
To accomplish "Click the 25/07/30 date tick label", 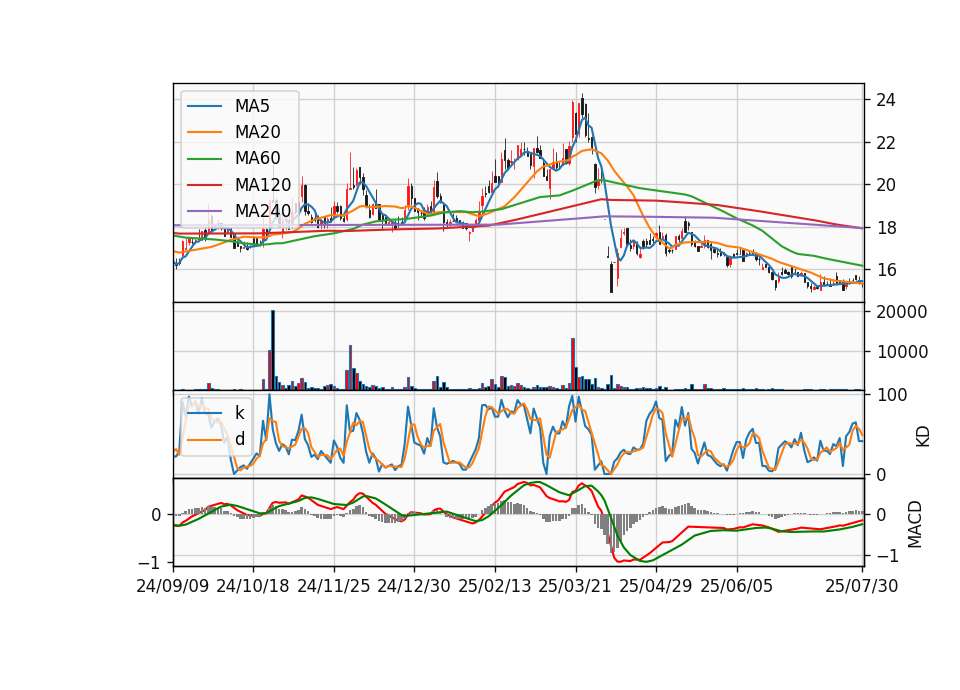I will point(861,586).
